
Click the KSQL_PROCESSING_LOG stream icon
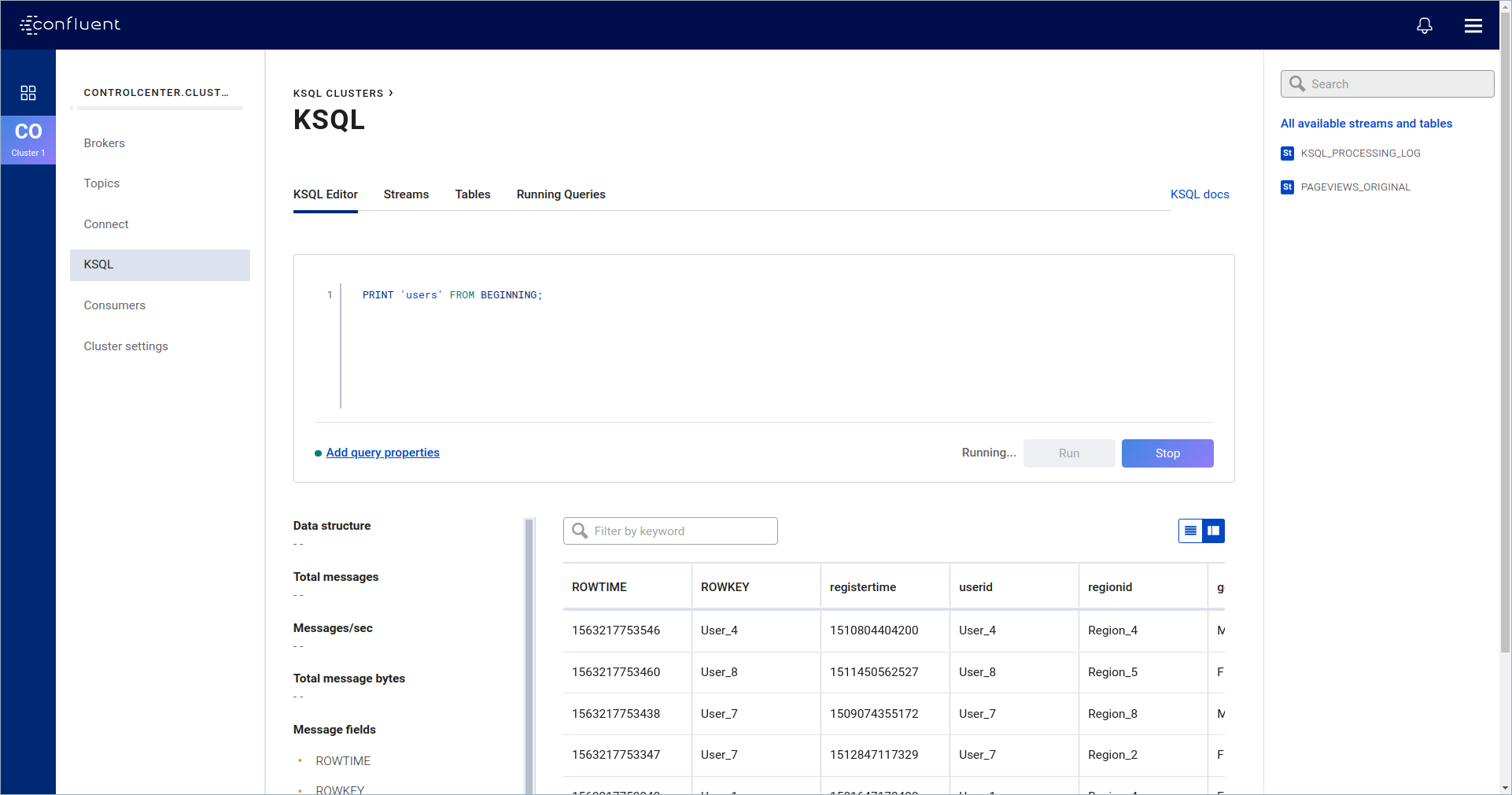(x=1287, y=153)
